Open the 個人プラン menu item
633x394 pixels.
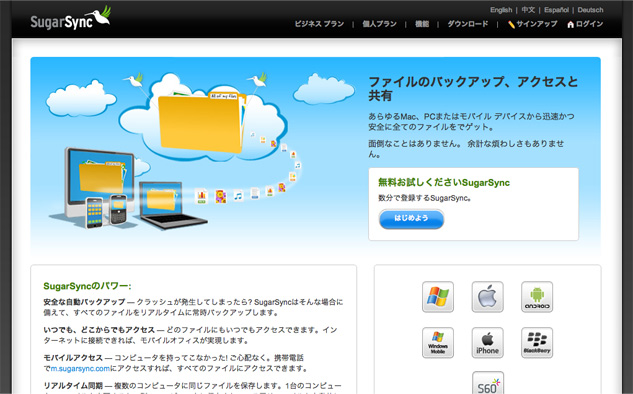point(379,24)
